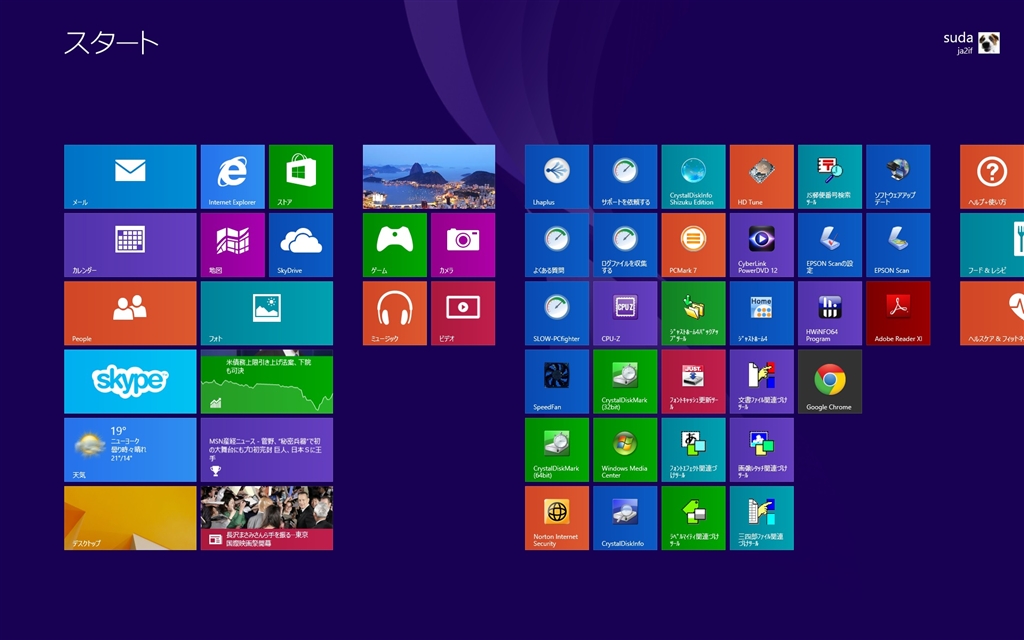This screenshot has height=640, width=1024.
Task: Open the 文書ファイル関連づけツール tile
Action: coord(761,381)
